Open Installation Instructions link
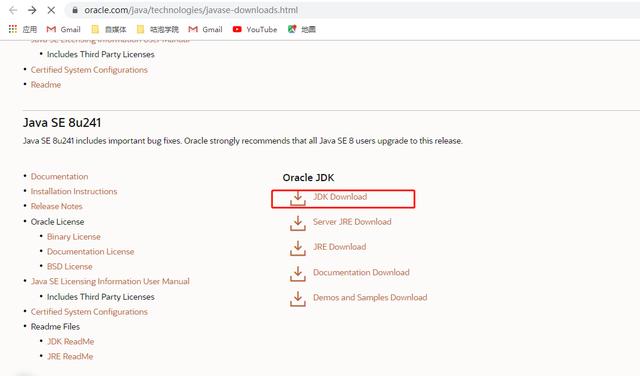This screenshot has width=640, height=376. (x=74, y=191)
